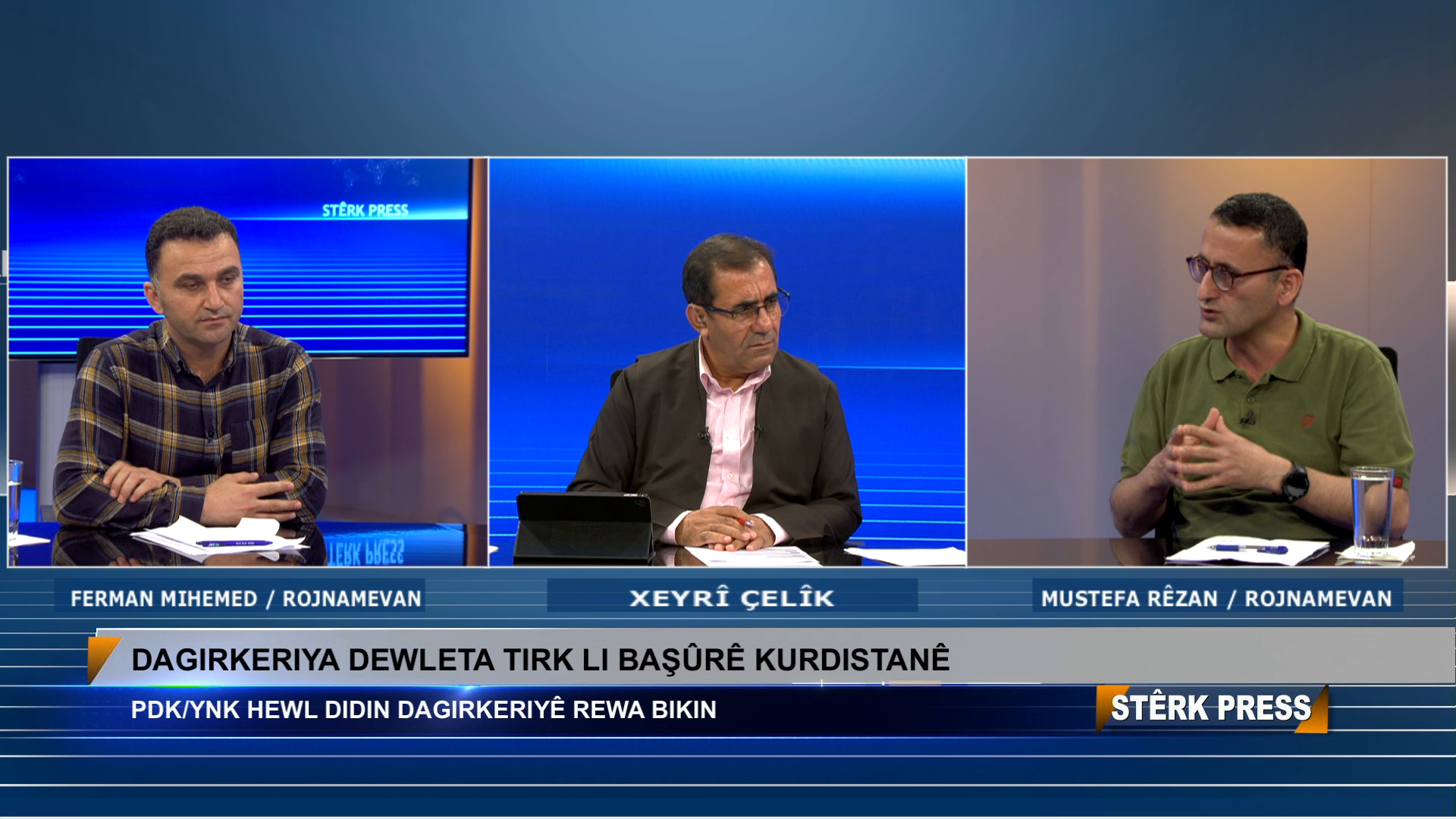Select the left video panel with Ferman Mihemed
Screen dimensions: 1456x819
(247, 362)
